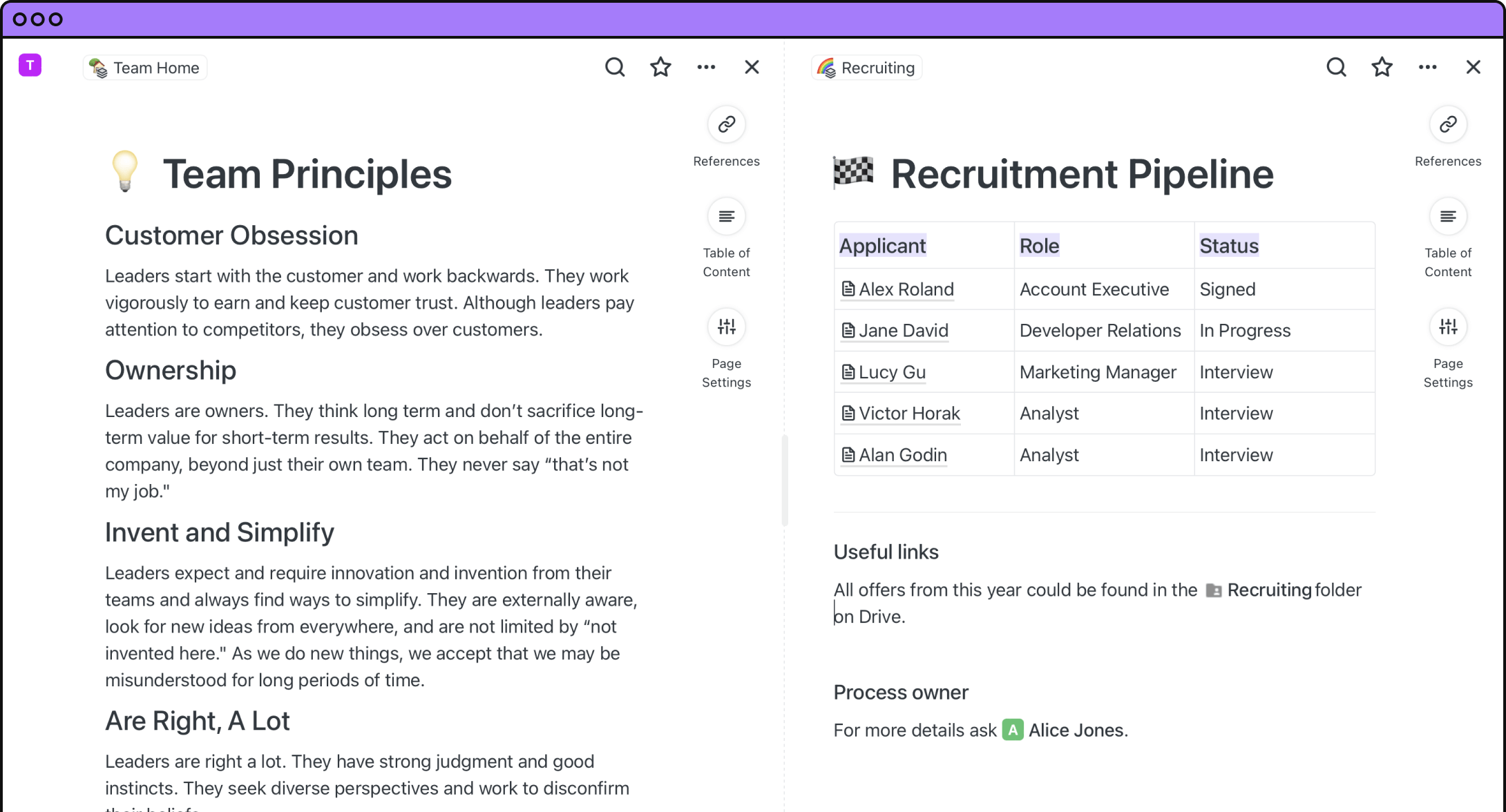Show Table of Content for Recruitment Pipeline
The height and width of the screenshot is (812, 1506).
coord(1447,217)
